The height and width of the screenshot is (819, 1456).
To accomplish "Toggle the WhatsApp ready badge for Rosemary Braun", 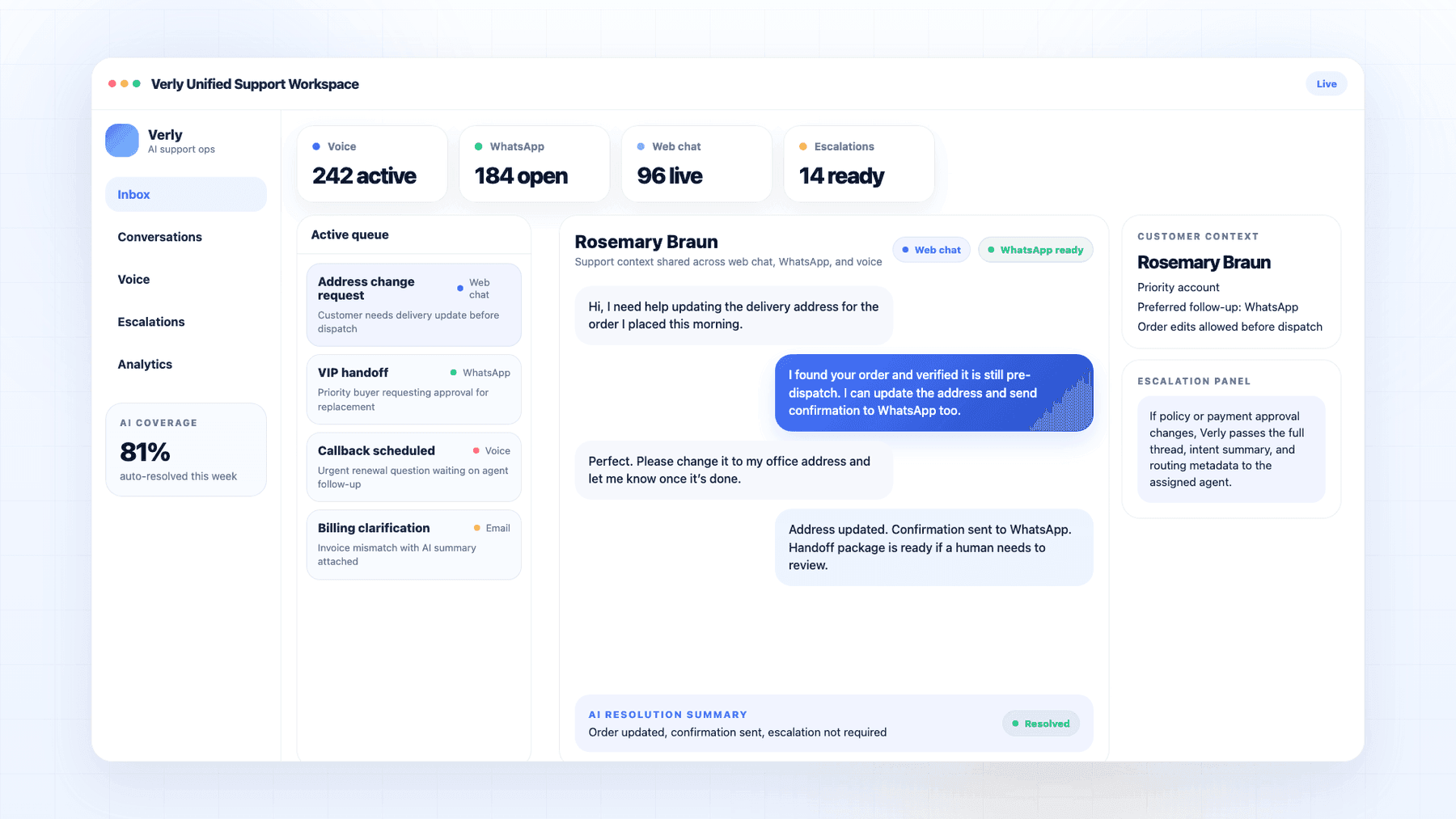I will 1035,249.
